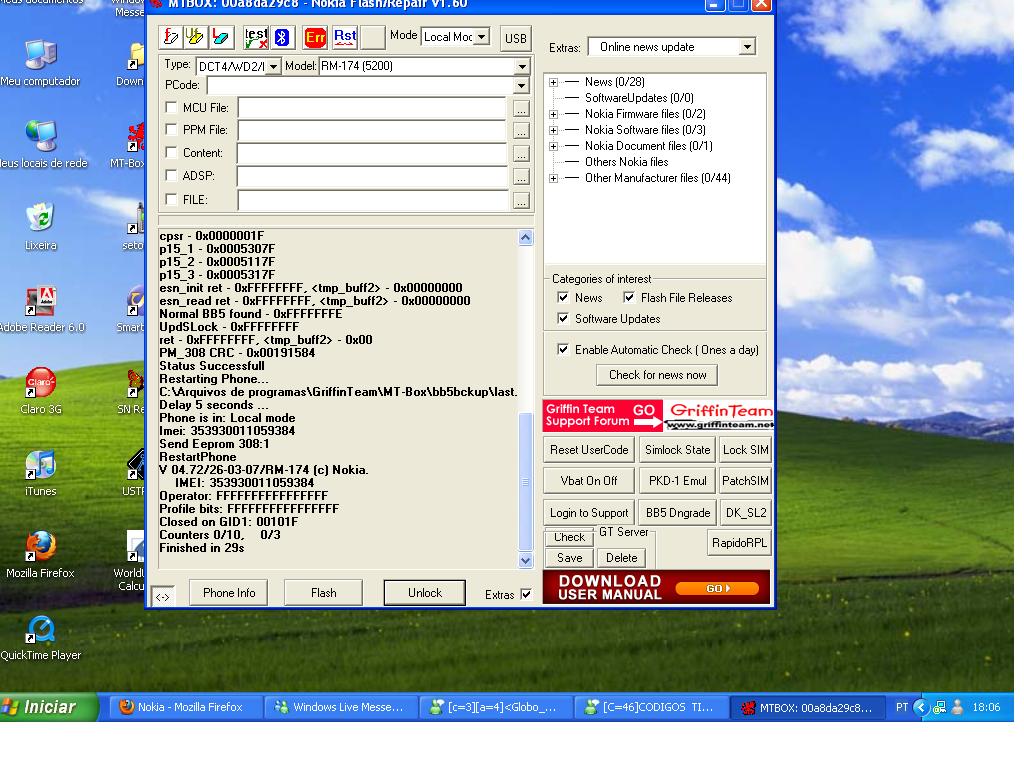Click the Bluetooth toolbar icon
Screen dimensions: 1024x768
(x=282, y=37)
